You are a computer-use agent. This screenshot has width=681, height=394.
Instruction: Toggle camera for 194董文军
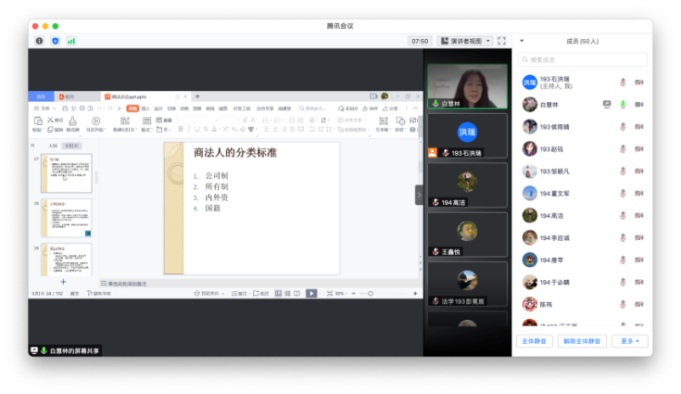[x=639, y=193]
